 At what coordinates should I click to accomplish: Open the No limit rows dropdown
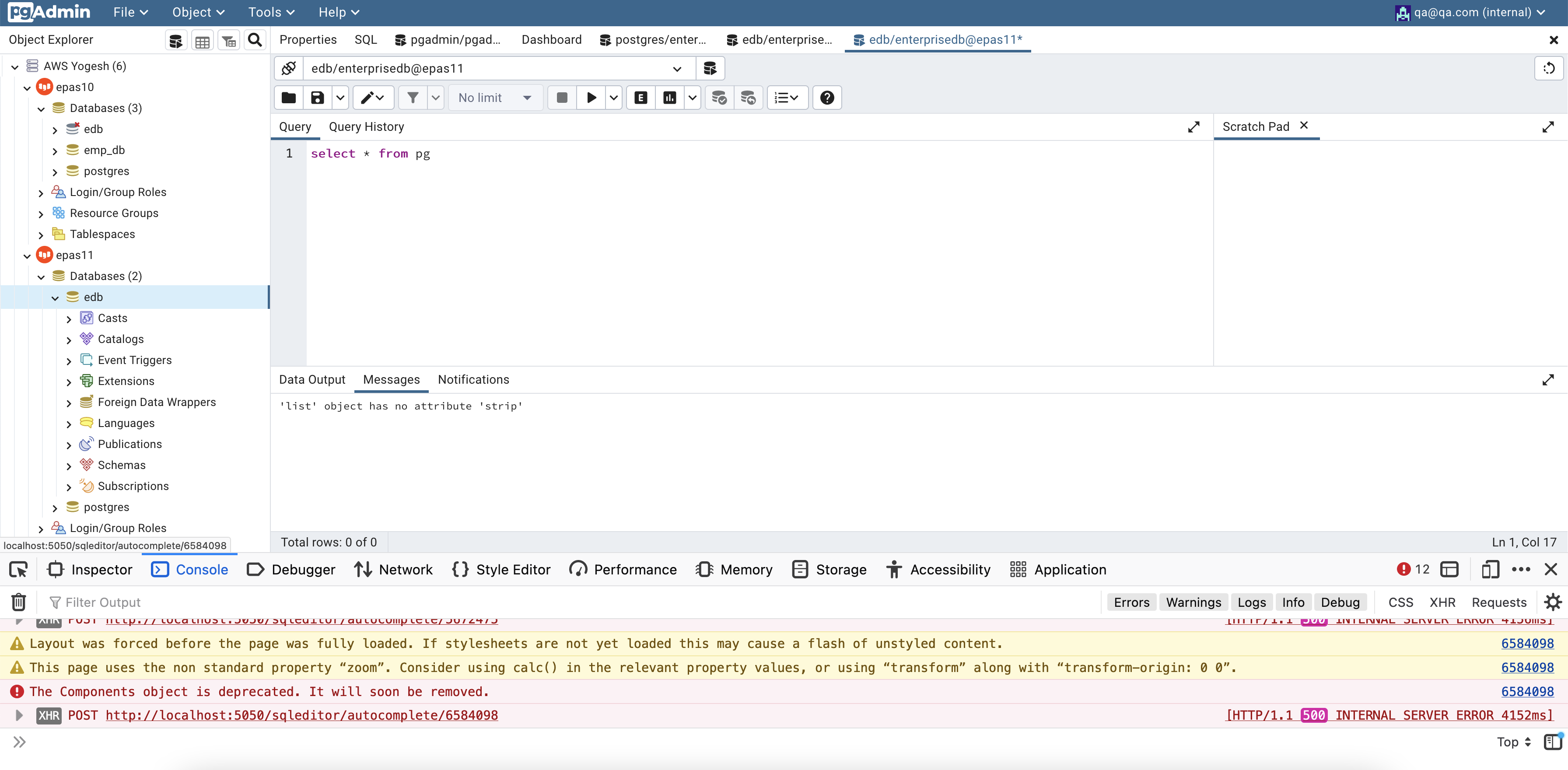tap(495, 98)
